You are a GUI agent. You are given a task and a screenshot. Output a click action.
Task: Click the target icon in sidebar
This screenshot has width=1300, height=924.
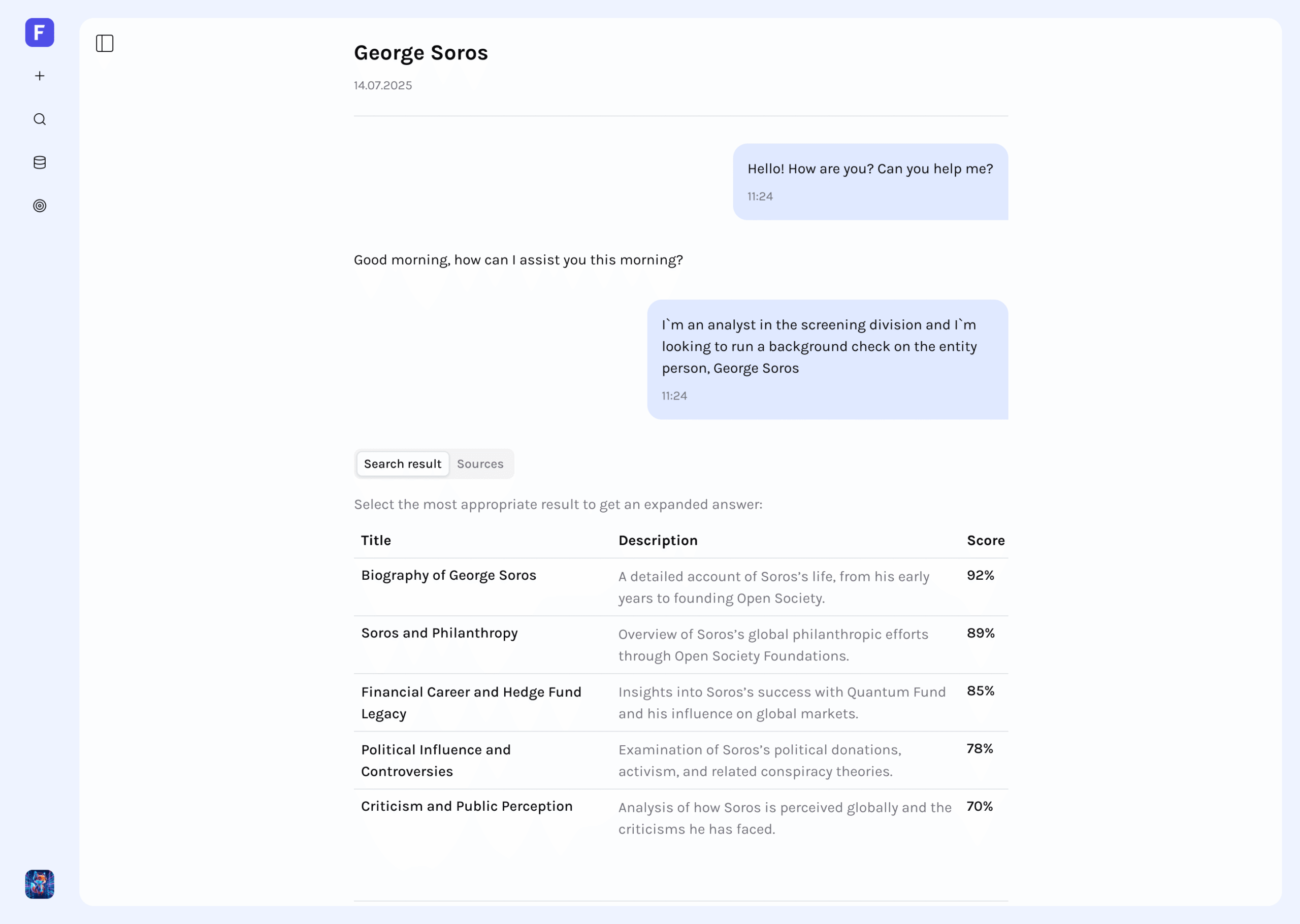click(39, 206)
